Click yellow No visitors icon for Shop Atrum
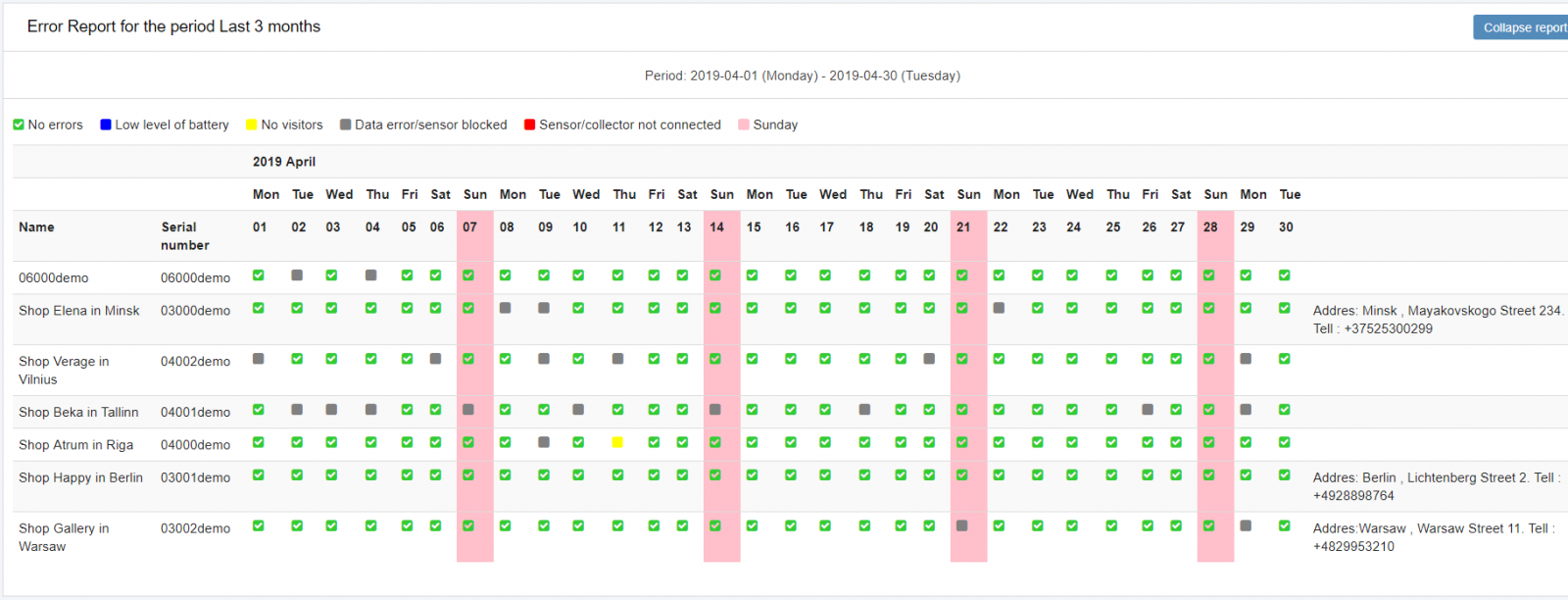The width and height of the screenshot is (1568, 600). click(x=617, y=442)
